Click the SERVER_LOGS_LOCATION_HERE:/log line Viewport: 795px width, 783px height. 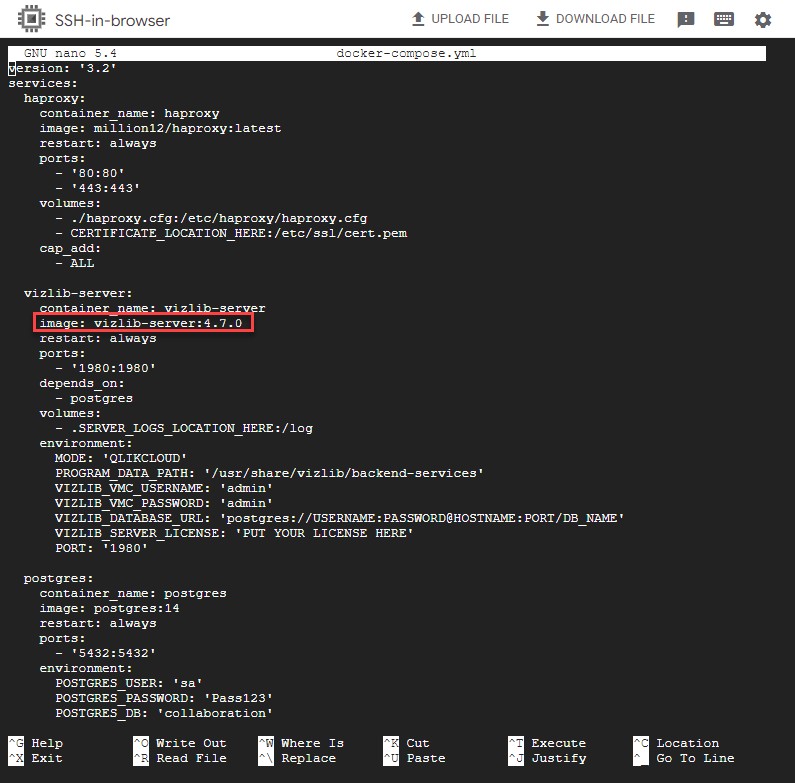184,429
